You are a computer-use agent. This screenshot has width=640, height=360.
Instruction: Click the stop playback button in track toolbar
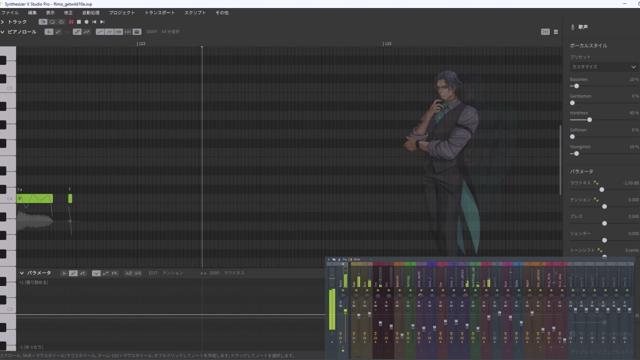tap(79, 22)
